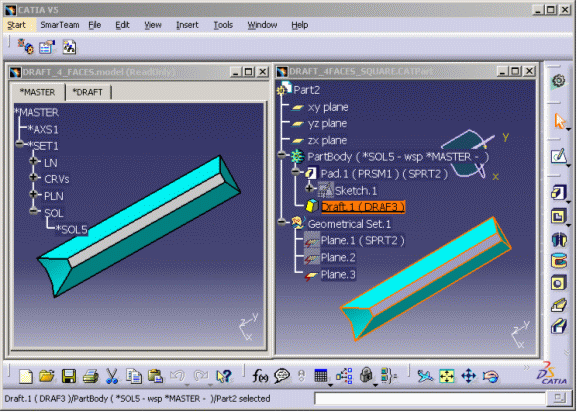The width and height of the screenshot is (577, 412).
Task: Collapse the SOL node
Action: [x=34, y=211]
